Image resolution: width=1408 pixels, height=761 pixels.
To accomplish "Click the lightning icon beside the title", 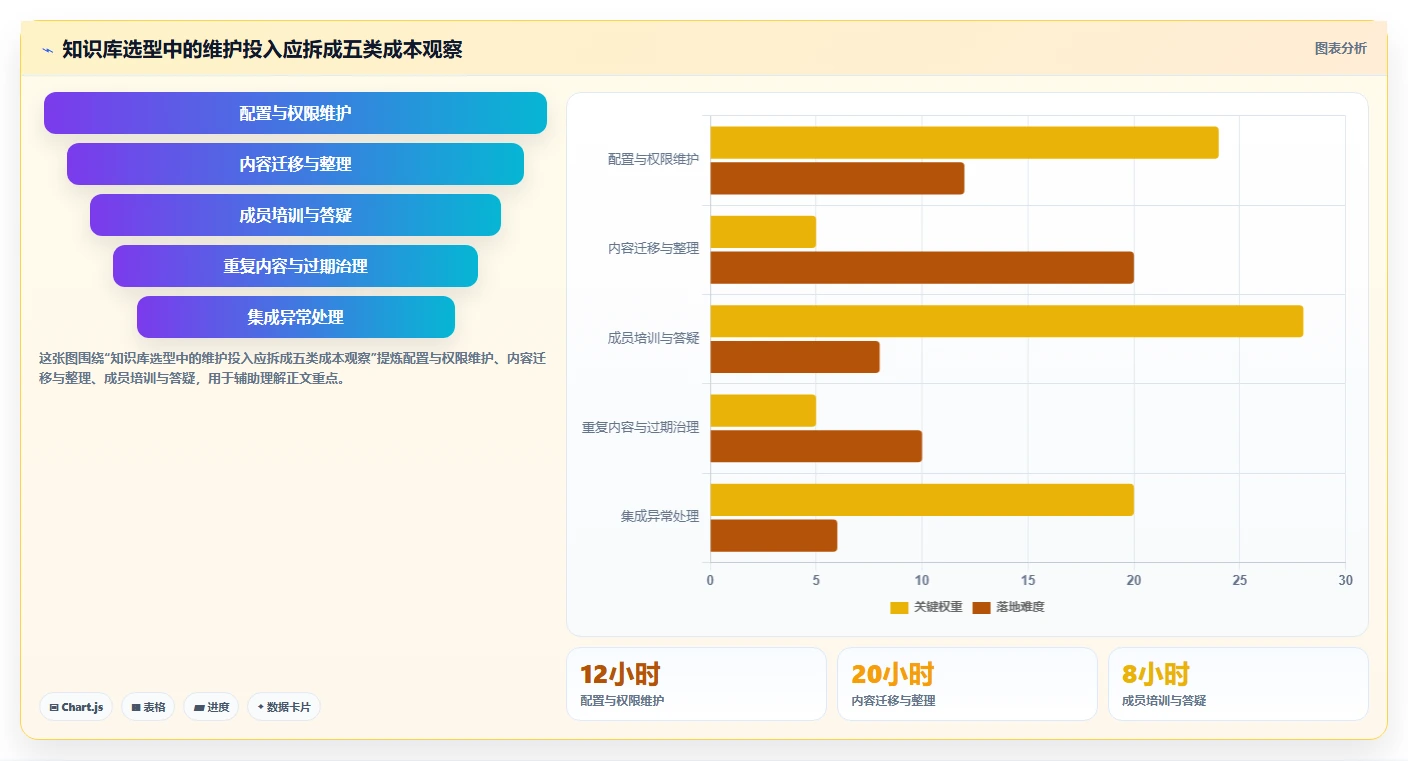I will 47,50.
